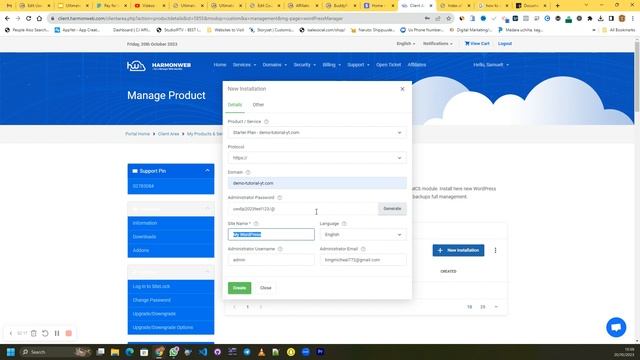Close the New Installation dialog with X
This screenshot has height=360, width=640.
coord(402,89)
